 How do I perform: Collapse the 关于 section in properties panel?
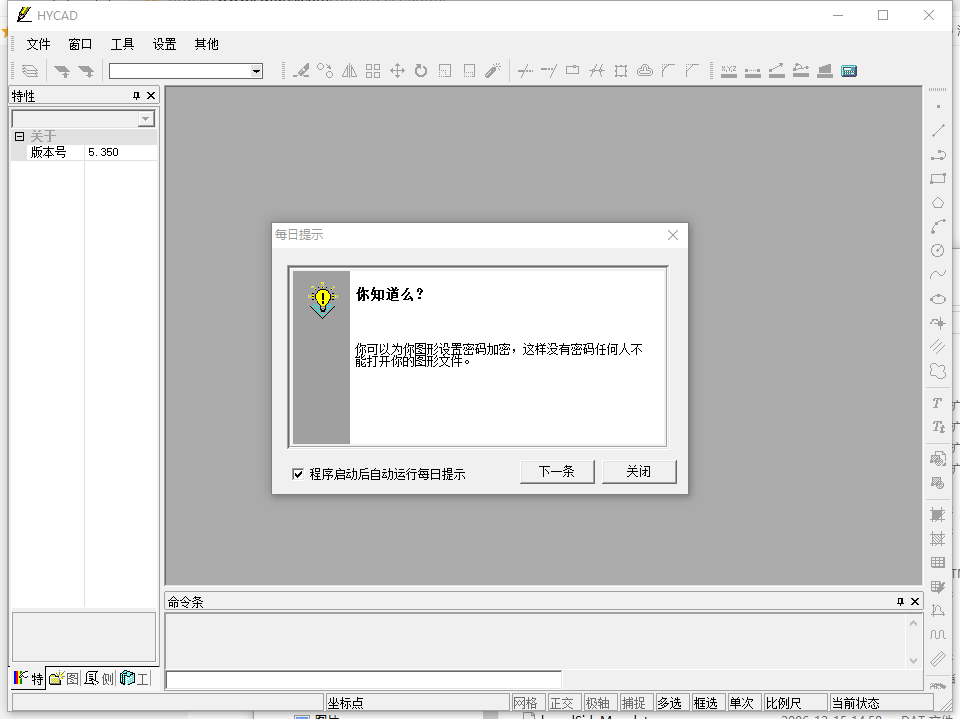click(x=20, y=137)
